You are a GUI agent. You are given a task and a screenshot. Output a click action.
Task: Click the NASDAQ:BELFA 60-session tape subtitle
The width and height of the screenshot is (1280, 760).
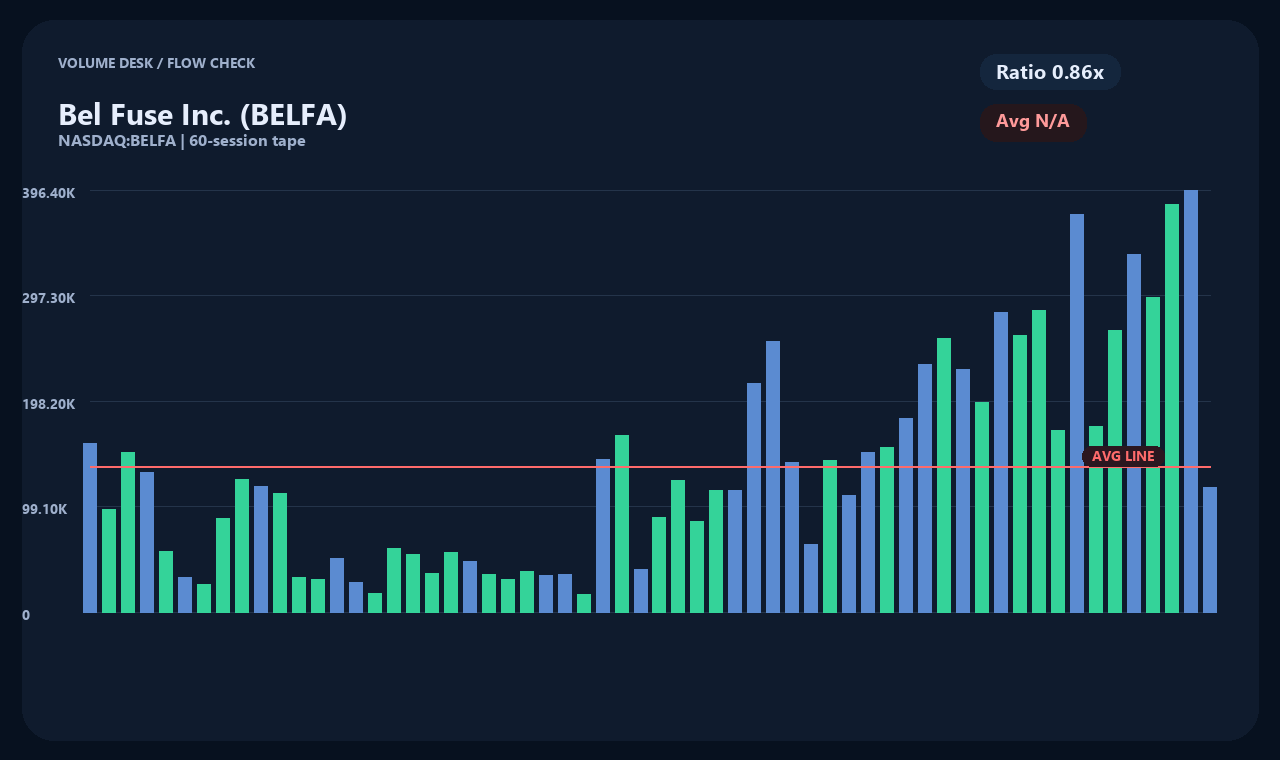pos(182,141)
